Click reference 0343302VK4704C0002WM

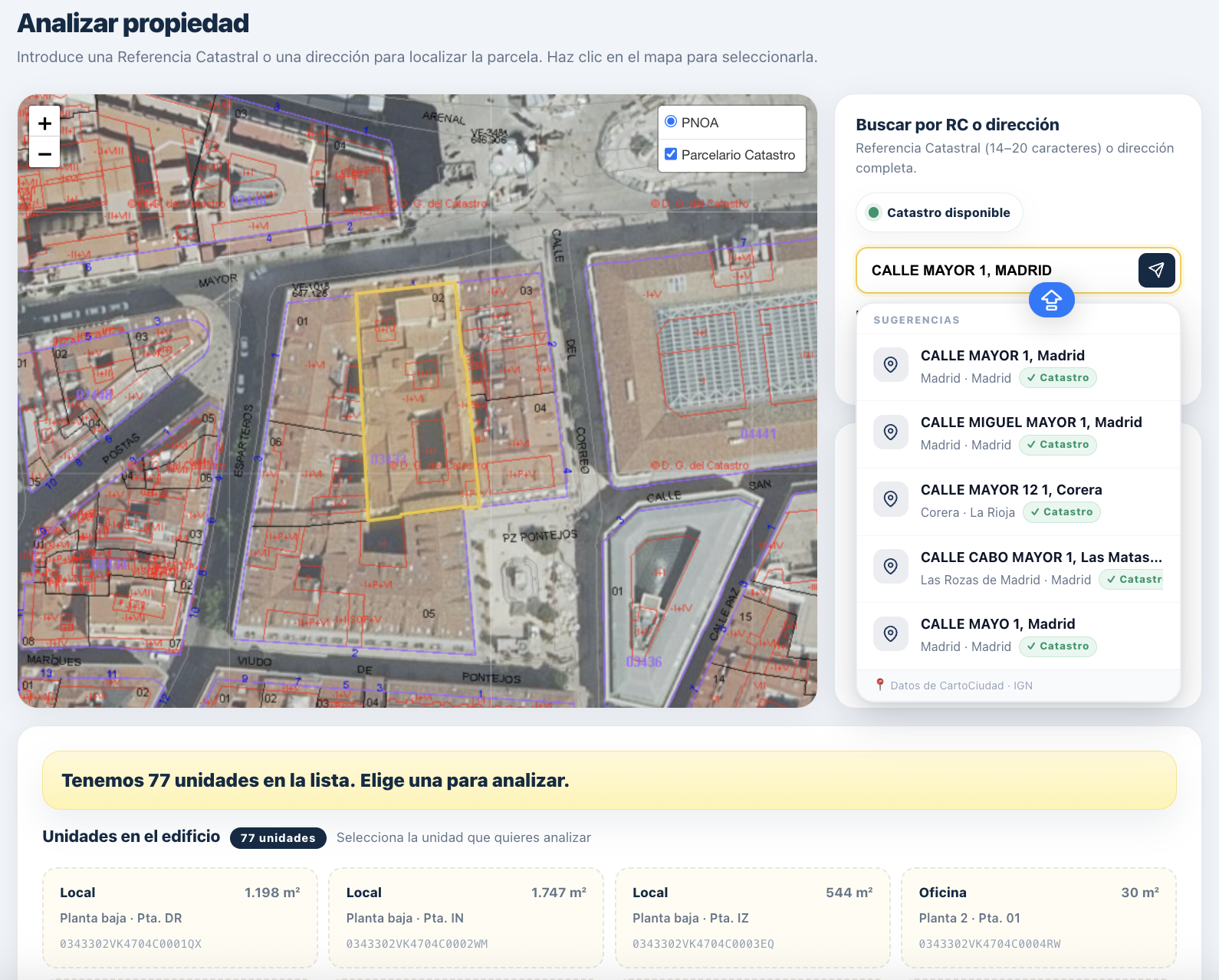tap(417, 944)
